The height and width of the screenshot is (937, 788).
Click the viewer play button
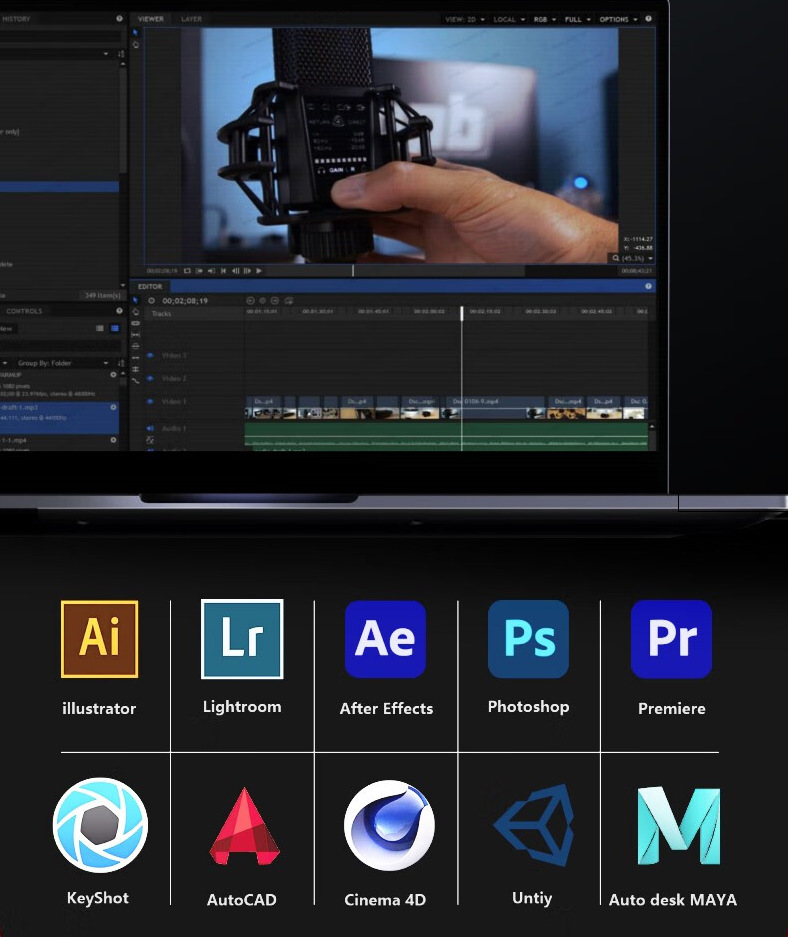pos(259,271)
